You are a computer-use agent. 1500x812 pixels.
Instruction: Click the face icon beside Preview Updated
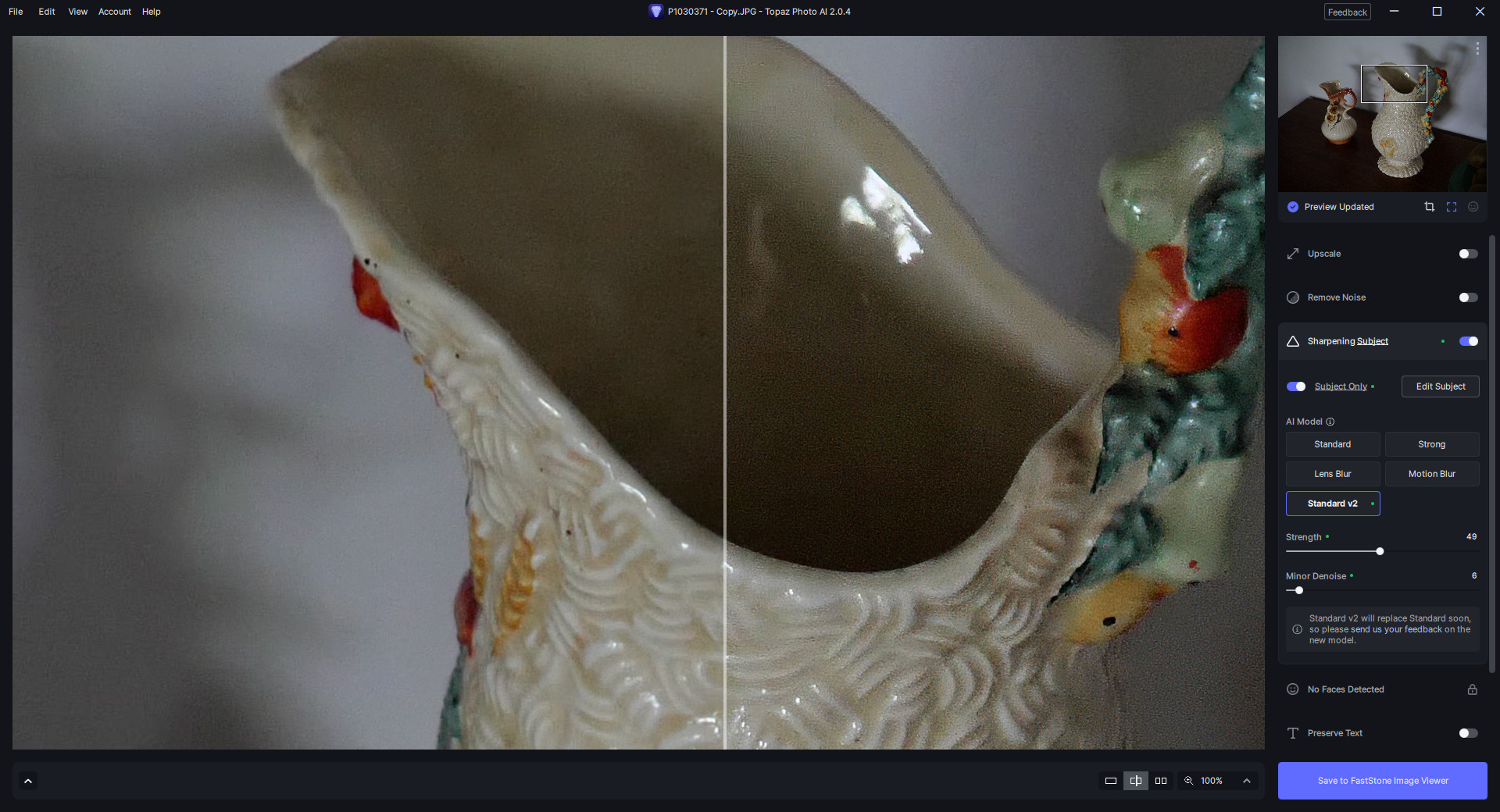tap(1473, 207)
